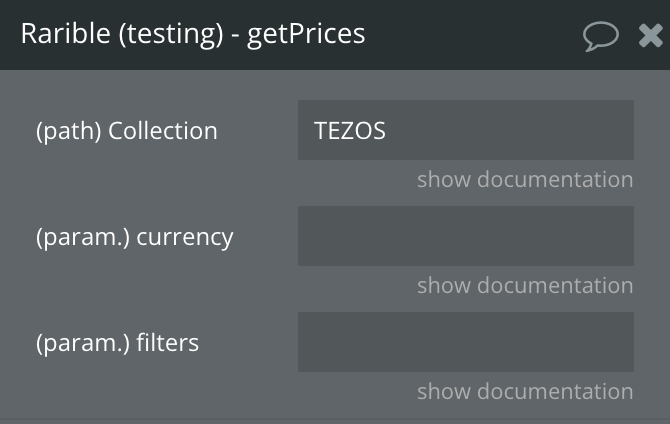Image resolution: width=670 pixels, height=424 pixels.
Task: Close the getPrices panel with X
Action: [650, 35]
